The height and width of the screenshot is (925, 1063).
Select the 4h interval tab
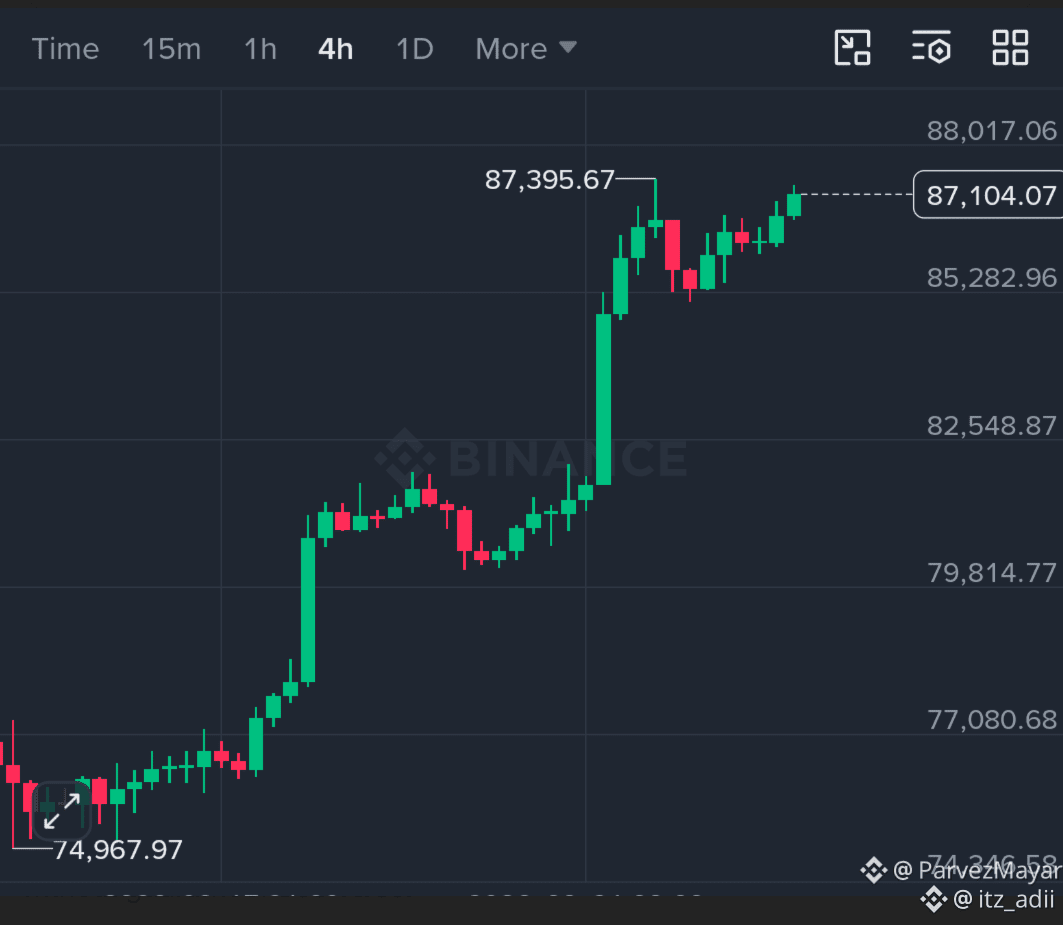336,49
